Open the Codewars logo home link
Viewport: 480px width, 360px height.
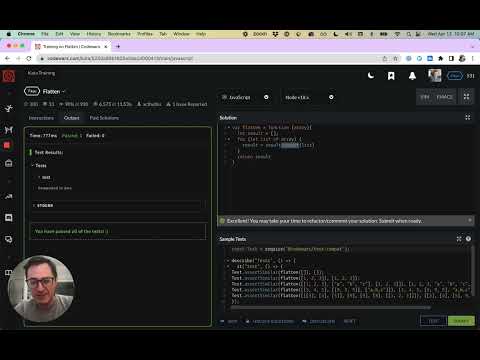click(9, 76)
